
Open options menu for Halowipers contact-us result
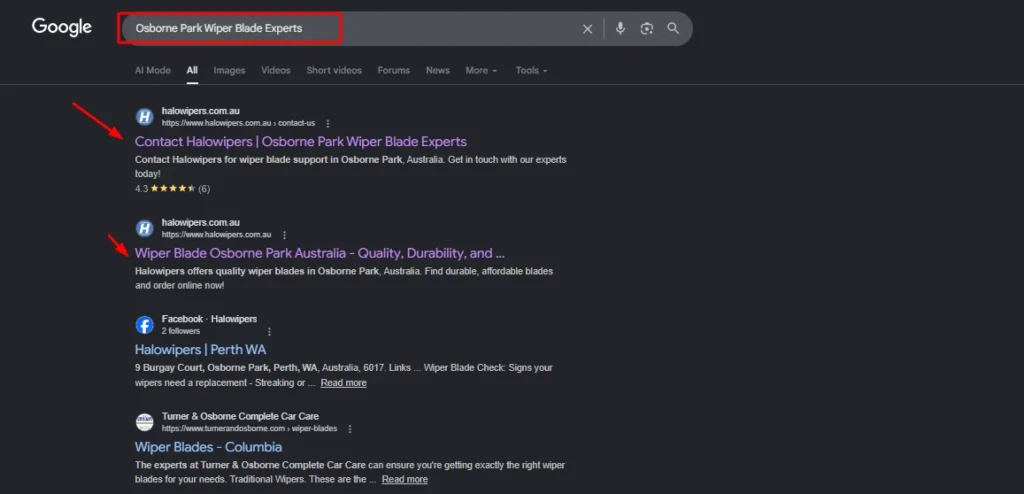pos(328,123)
